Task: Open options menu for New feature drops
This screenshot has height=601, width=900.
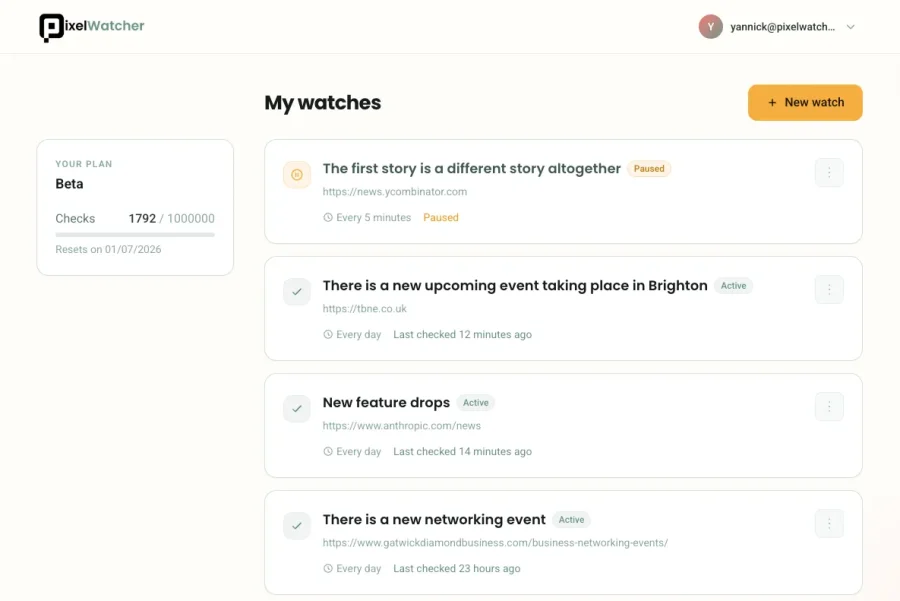Action: (829, 407)
